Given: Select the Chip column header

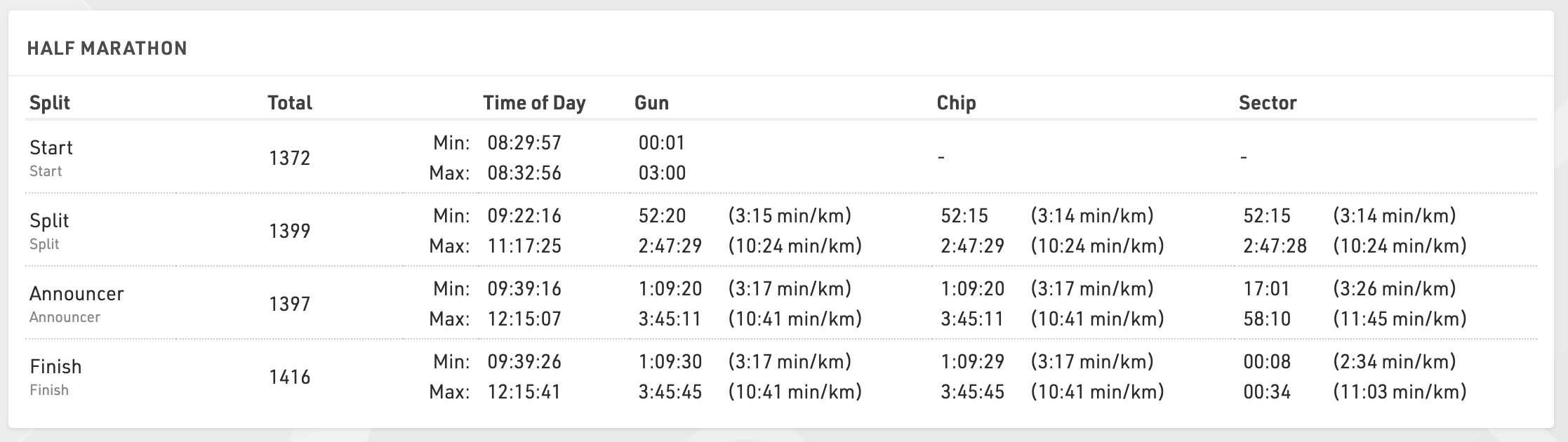Looking at the screenshot, I should point(956,103).
